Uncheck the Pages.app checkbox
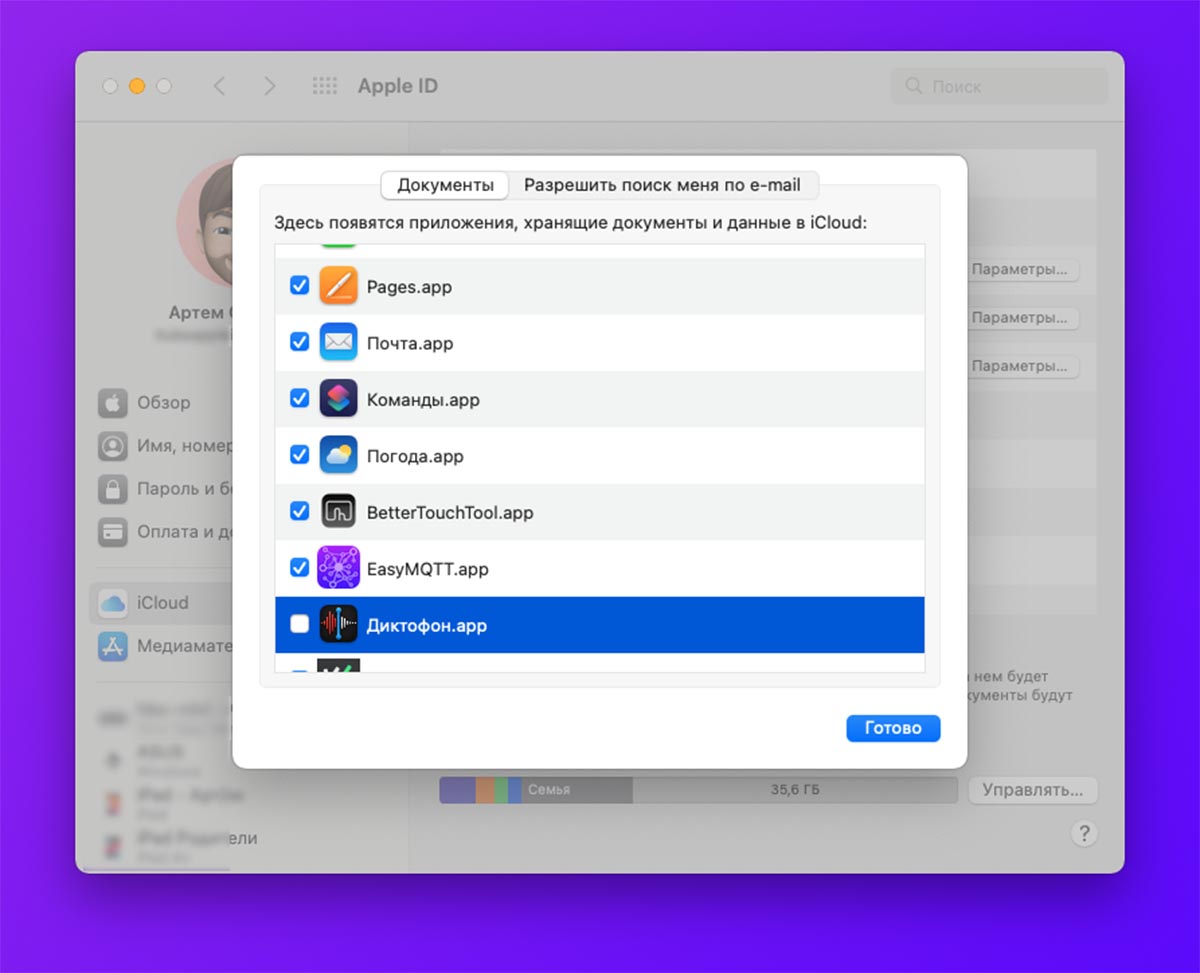The height and width of the screenshot is (973, 1200). coord(299,286)
